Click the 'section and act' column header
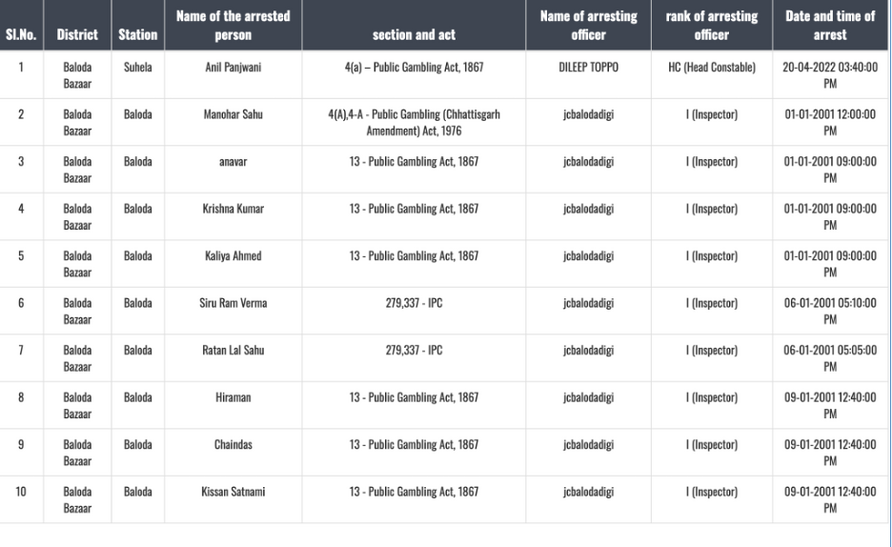892x547 pixels. point(413,34)
